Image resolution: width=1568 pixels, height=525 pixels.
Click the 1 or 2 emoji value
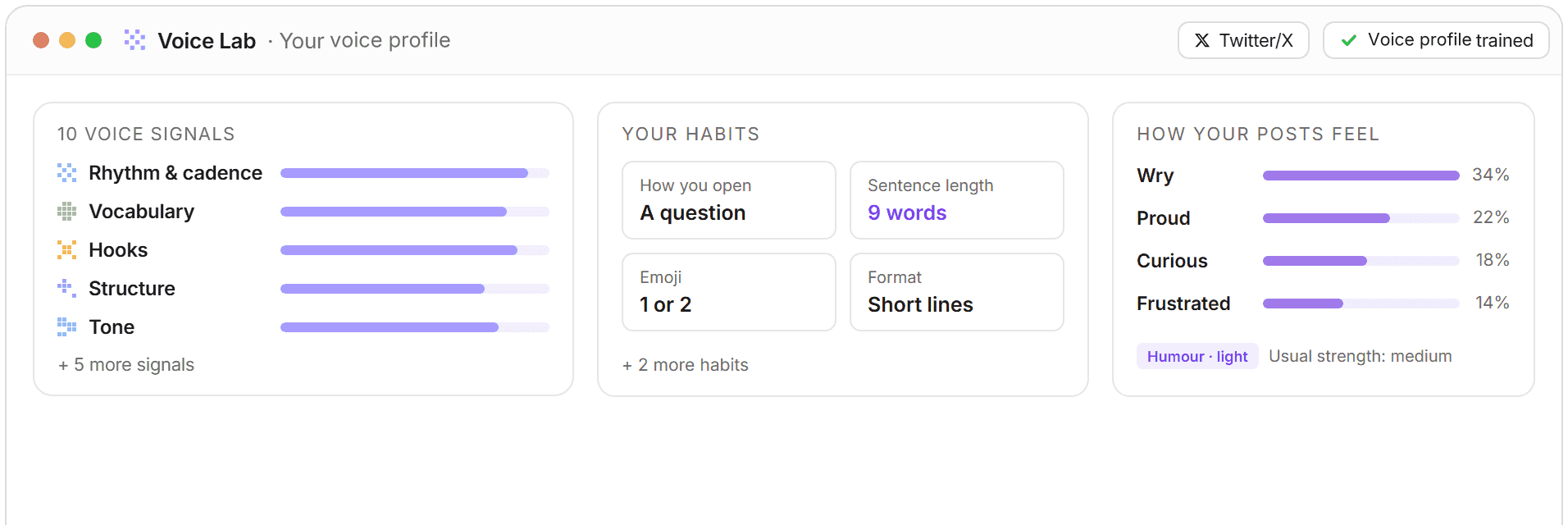coord(666,304)
